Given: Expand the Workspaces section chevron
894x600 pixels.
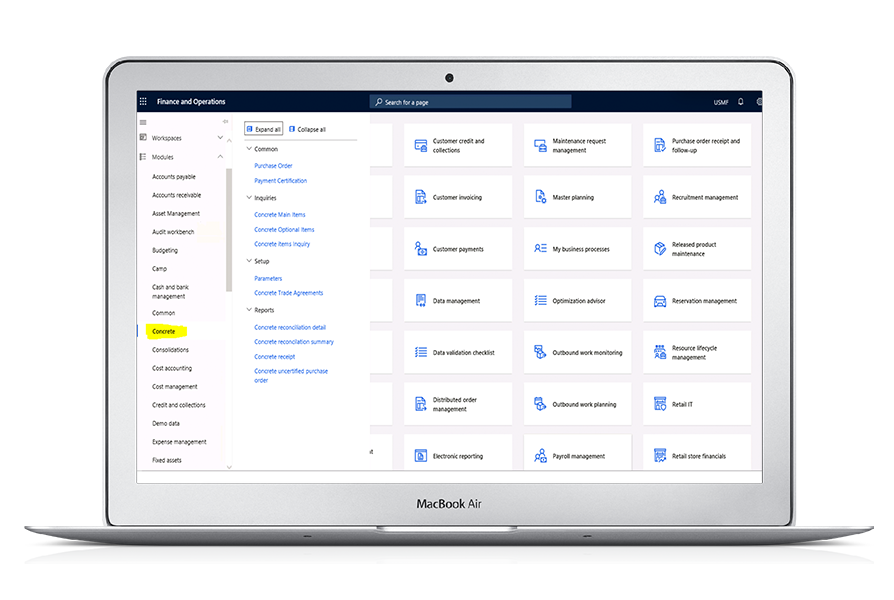Looking at the screenshot, I should point(220,138).
